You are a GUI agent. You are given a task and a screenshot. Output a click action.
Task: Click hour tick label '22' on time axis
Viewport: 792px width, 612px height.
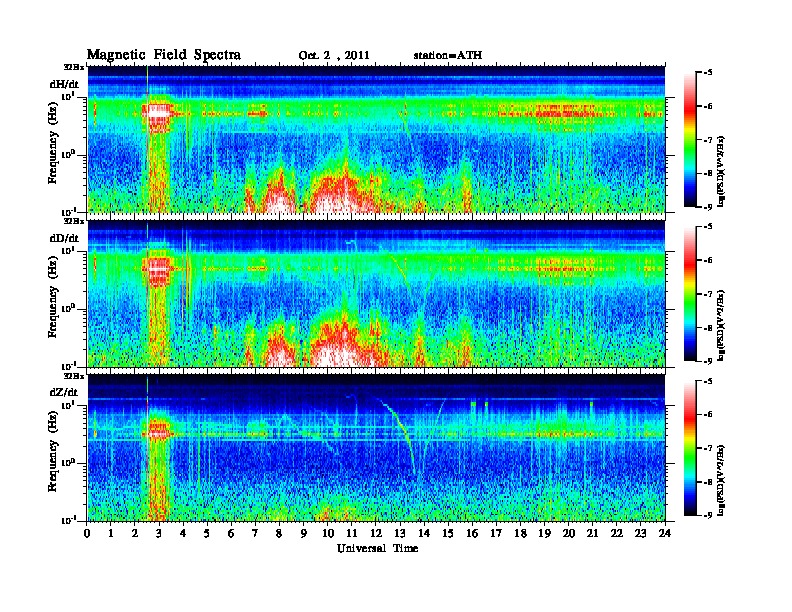(x=617, y=533)
